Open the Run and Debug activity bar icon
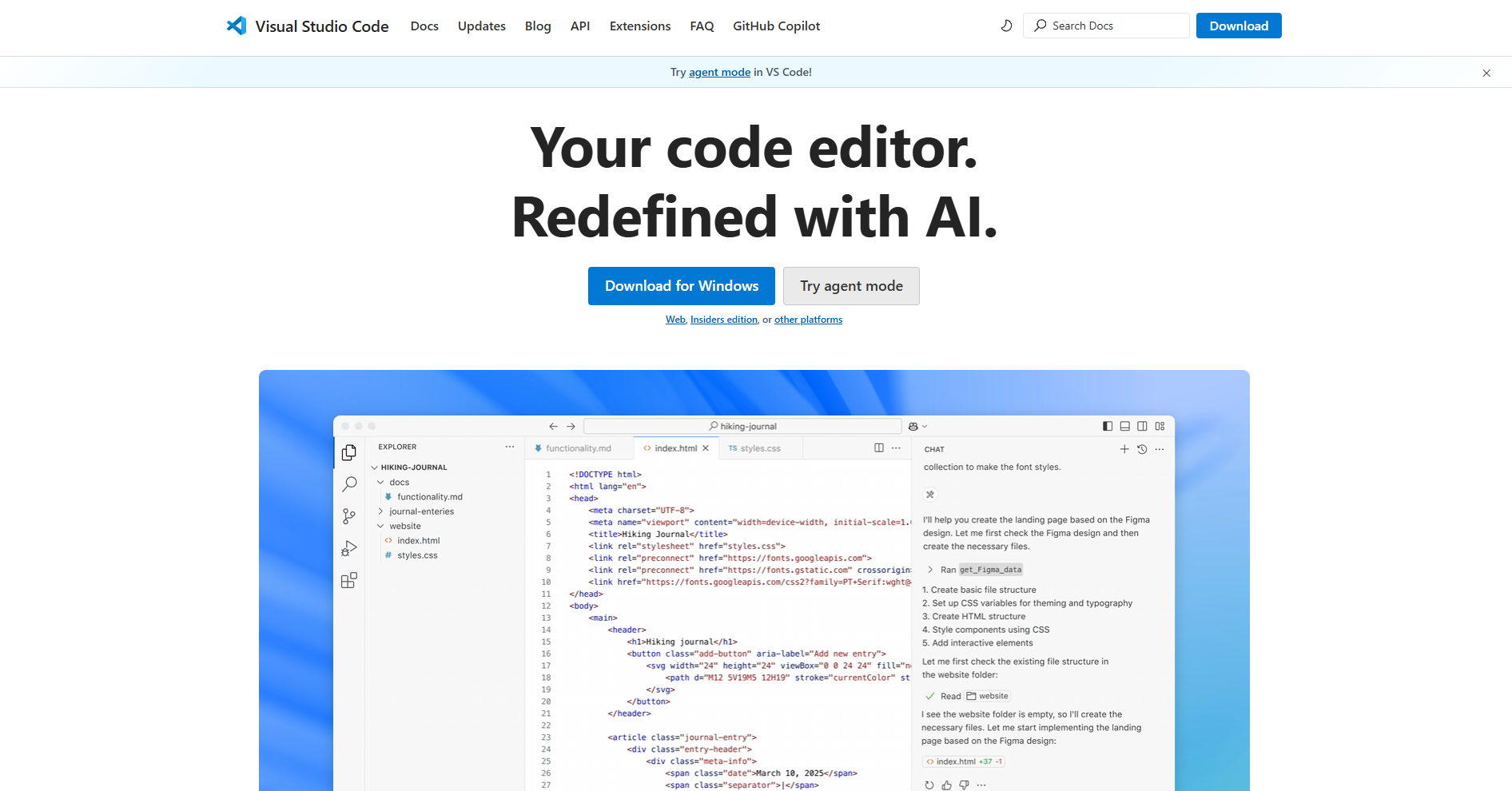Image resolution: width=1512 pixels, height=791 pixels. click(349, 548)
